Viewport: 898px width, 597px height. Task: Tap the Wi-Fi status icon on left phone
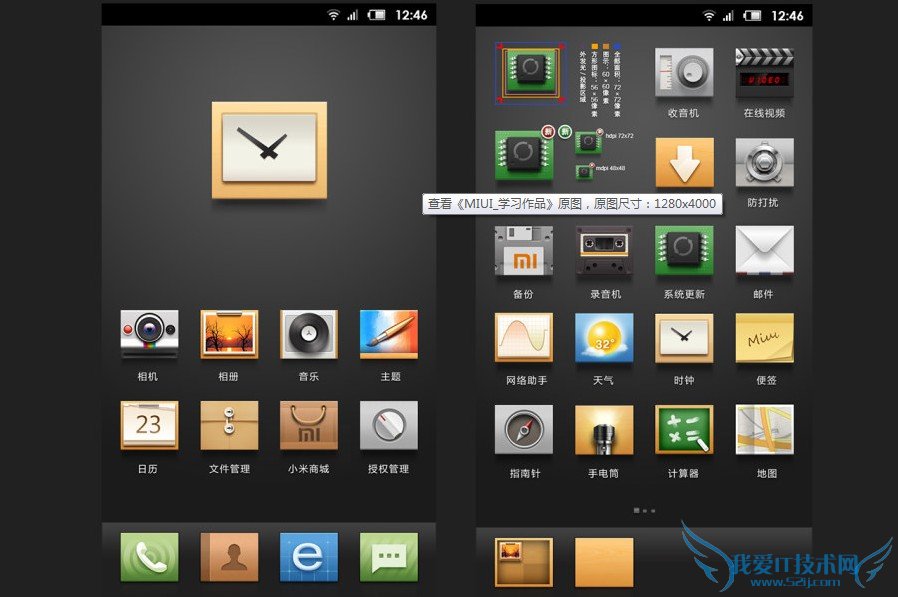pyautogui.click(x=333, y=15)
